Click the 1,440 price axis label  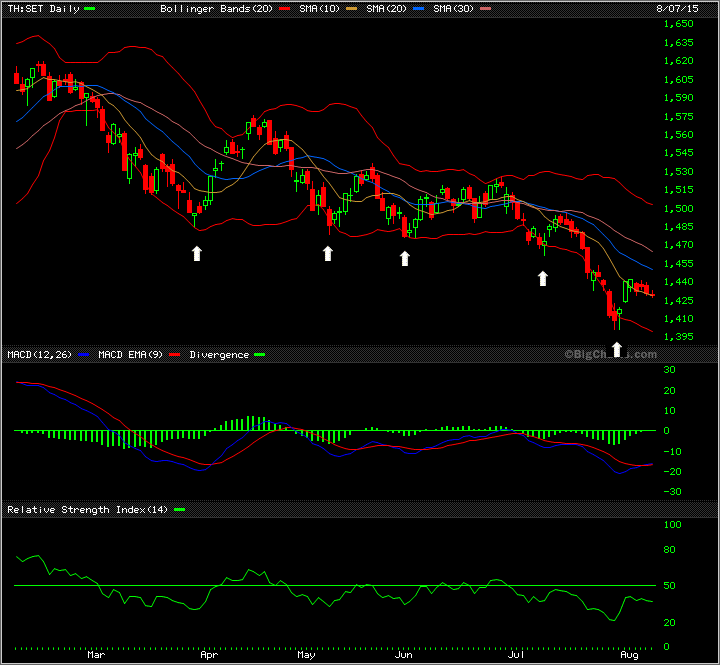pos(679,282)
